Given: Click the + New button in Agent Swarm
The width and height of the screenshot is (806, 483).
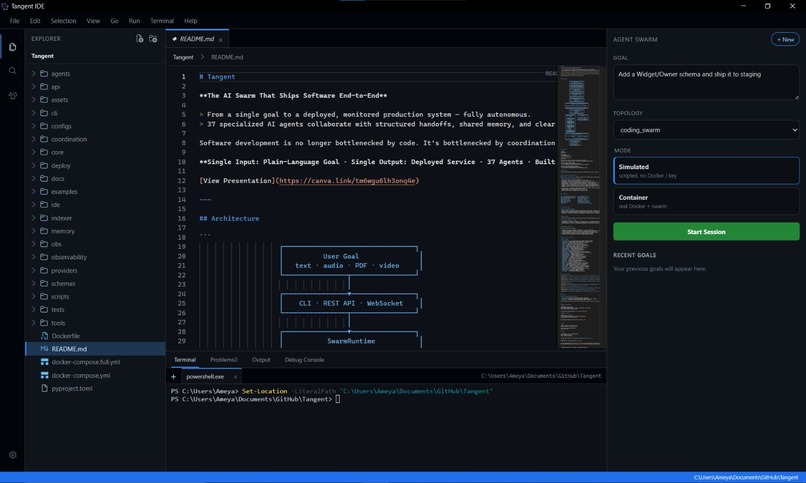Looking at the screenshot, I should point(785,40).
